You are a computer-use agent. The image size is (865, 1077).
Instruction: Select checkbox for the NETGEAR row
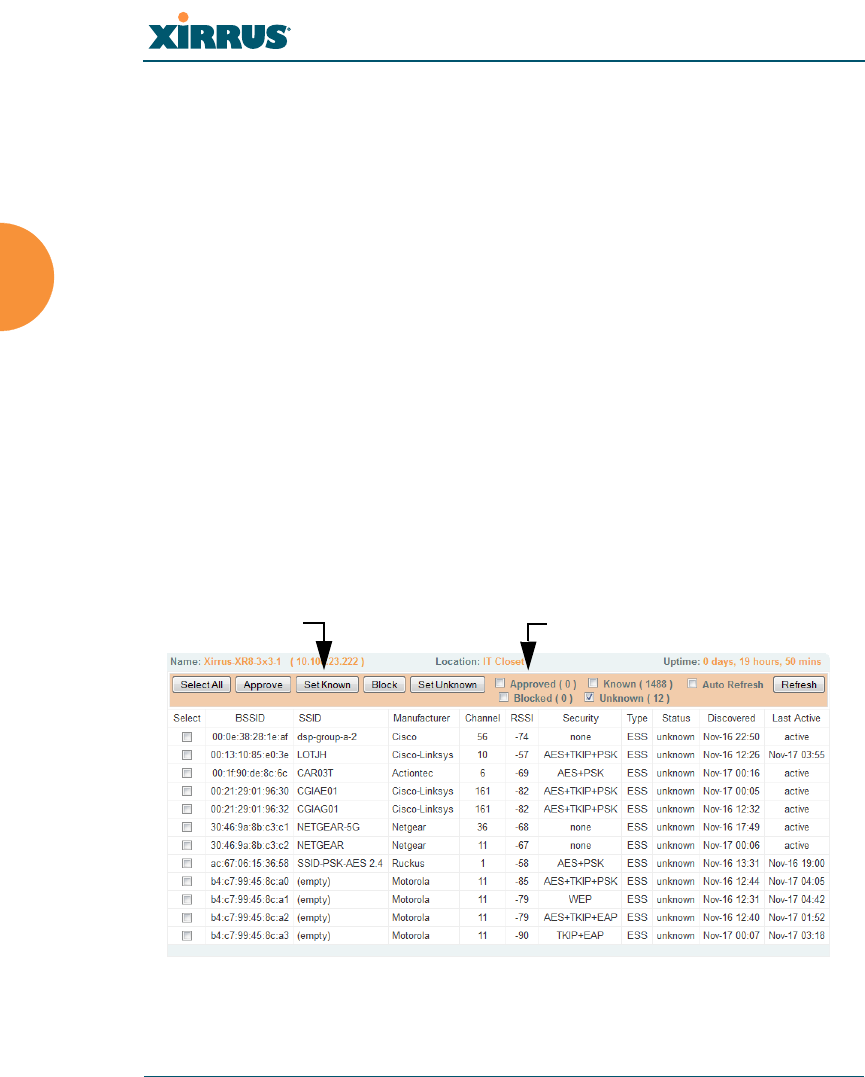click(187, 846)
